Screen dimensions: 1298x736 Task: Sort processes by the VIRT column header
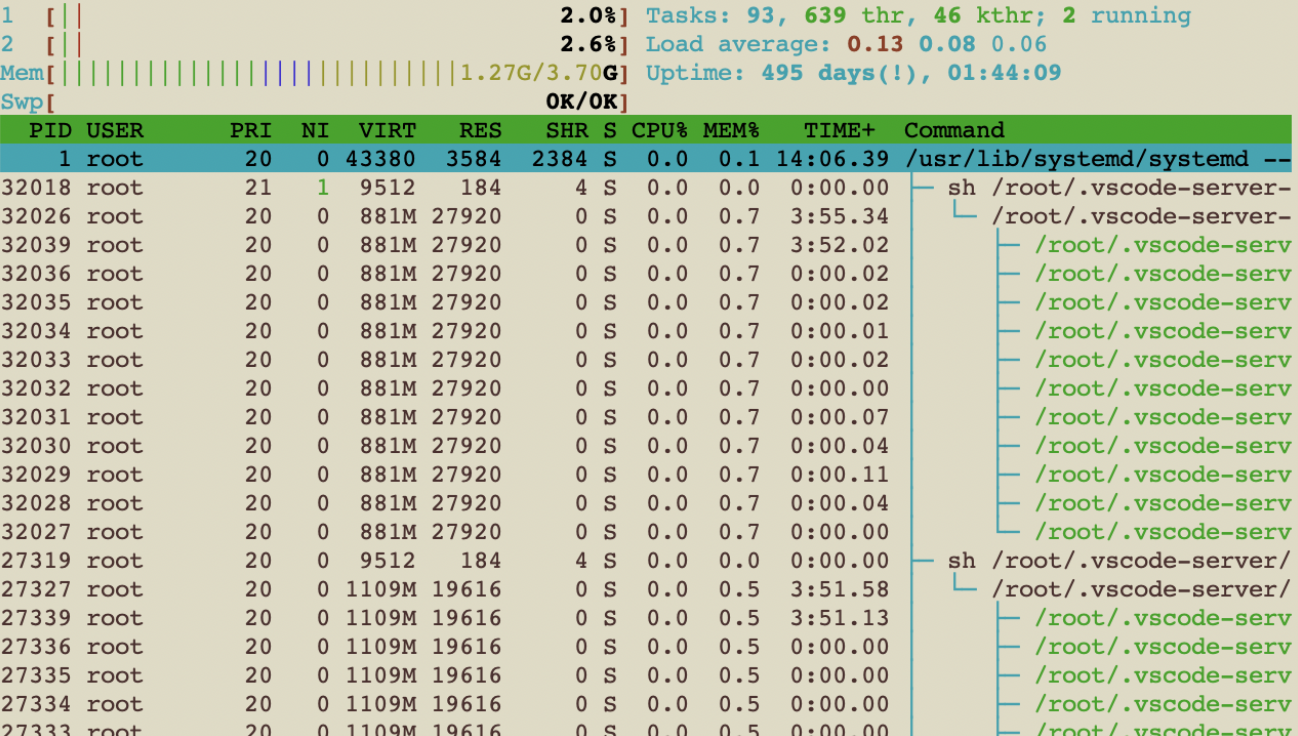(388, 130)
